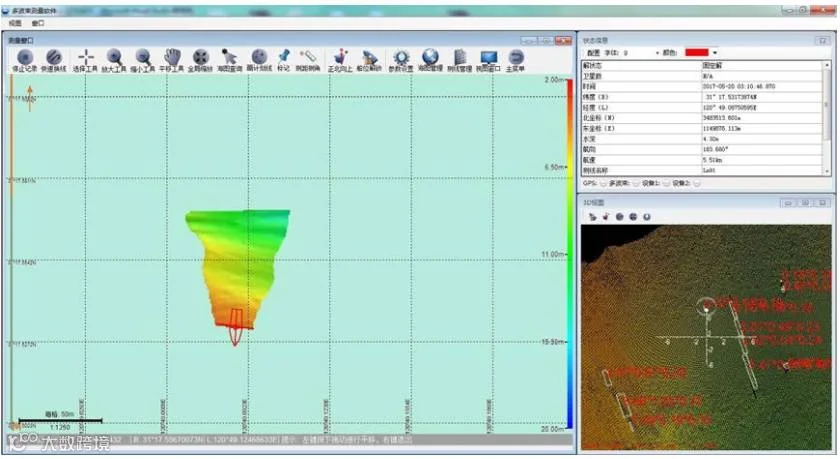Open the 窗口 menu in the menu bar
The width and height of the screenshot is (840, 459).
38,23
